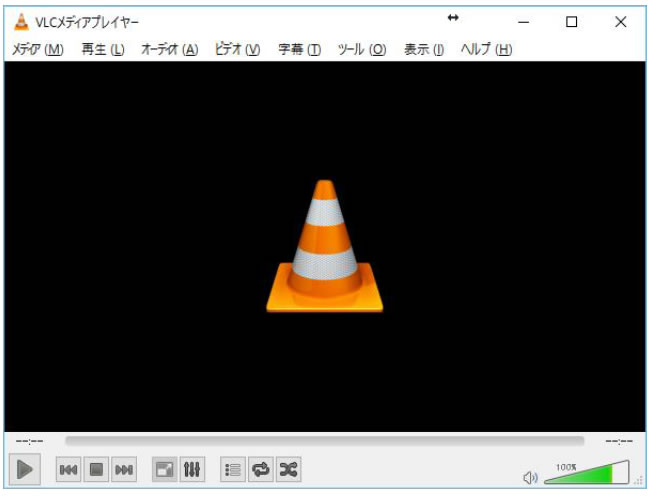Viewport: 662px width, 504px height.
Task: Minimize the VLC window
Action: 524,22
